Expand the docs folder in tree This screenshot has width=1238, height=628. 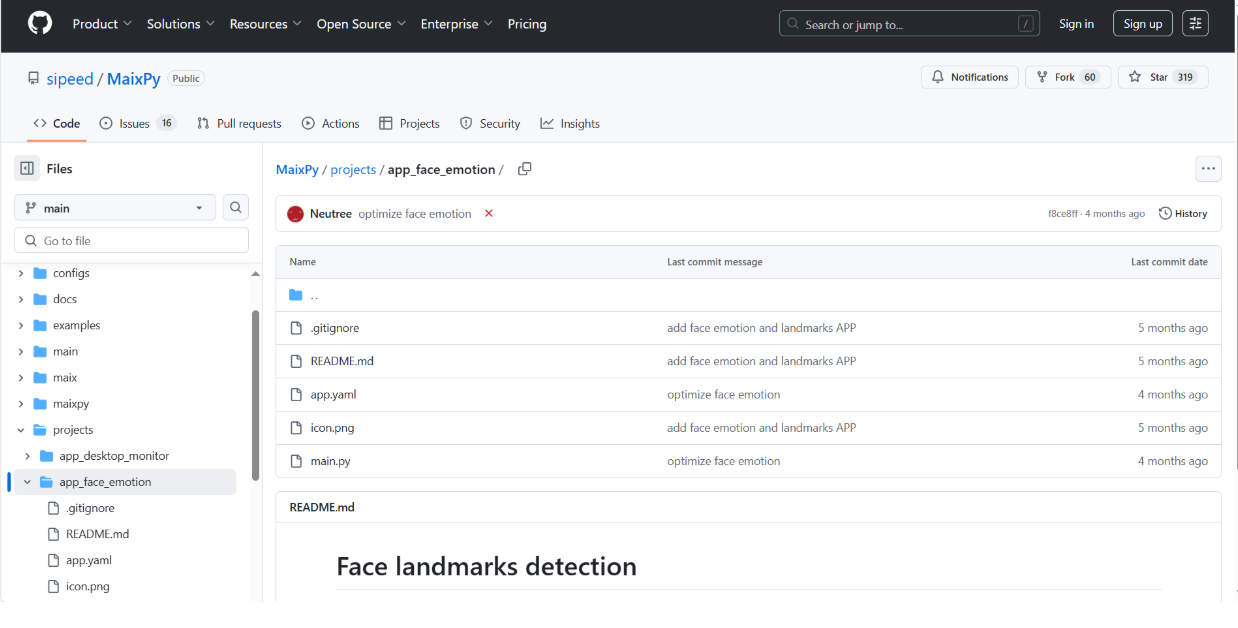coord(21,299)
